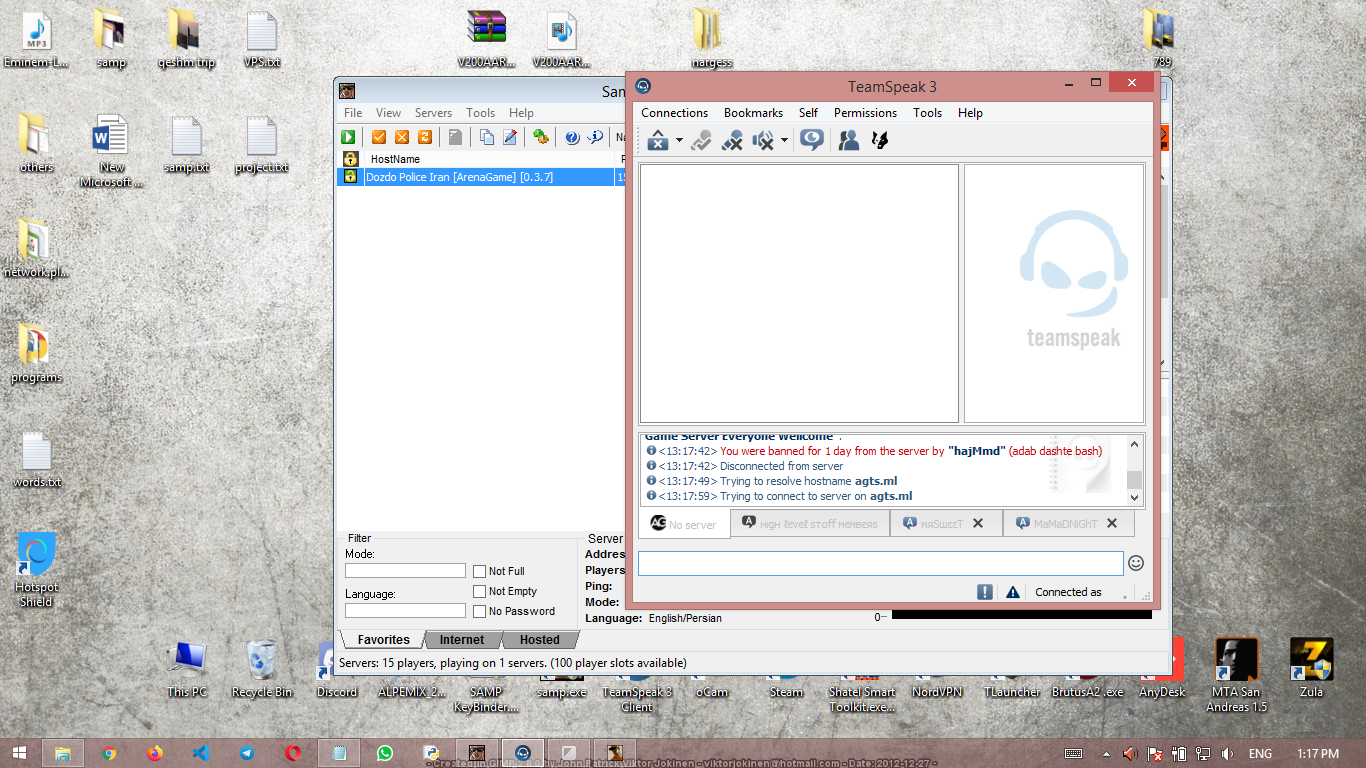This screenshot has height=768, width=1366.
Task: Click the blue exclamation status bar icon
Action: (x=985, y=592)
